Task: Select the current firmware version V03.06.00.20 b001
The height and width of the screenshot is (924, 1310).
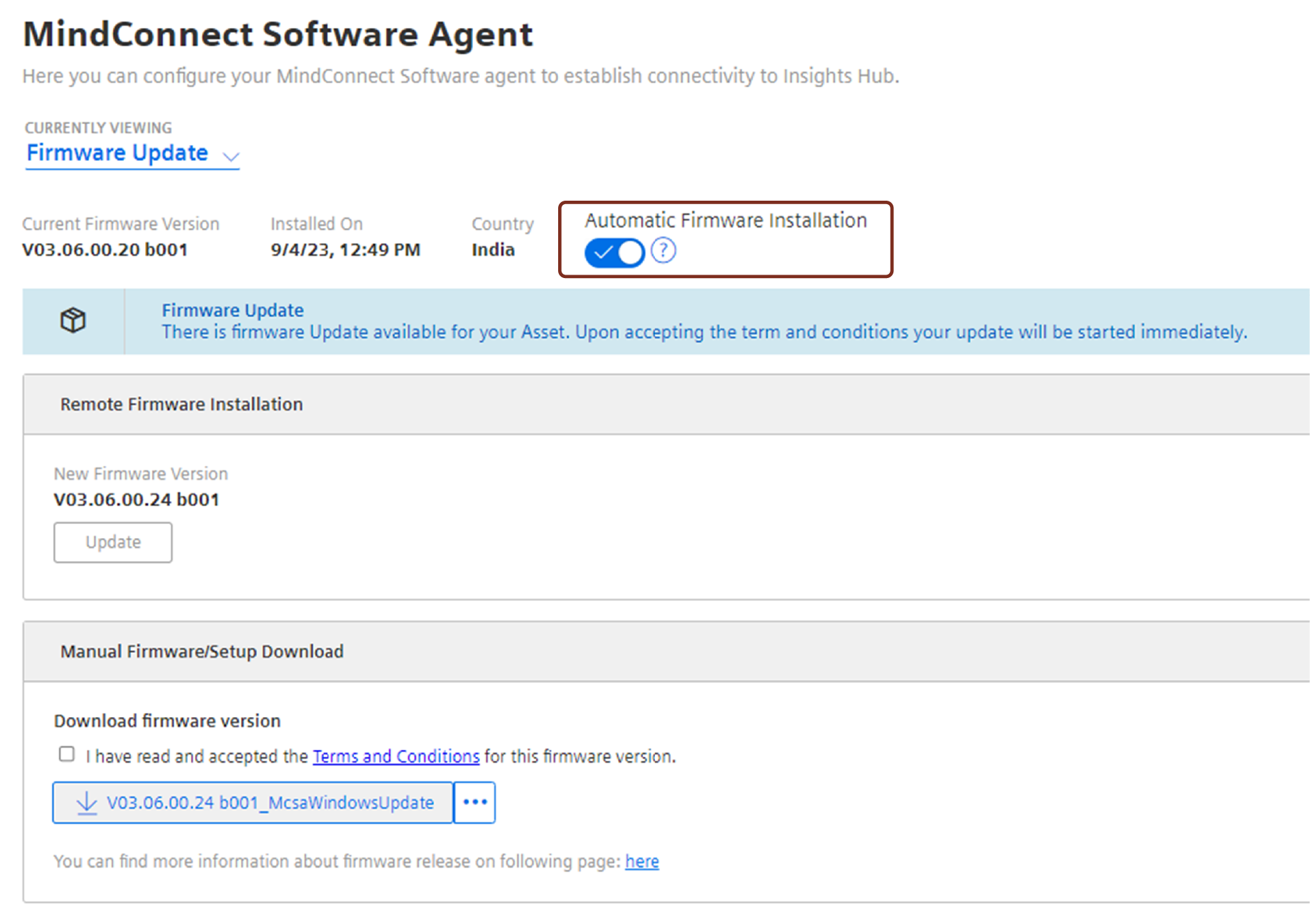Action: [105, 249]
